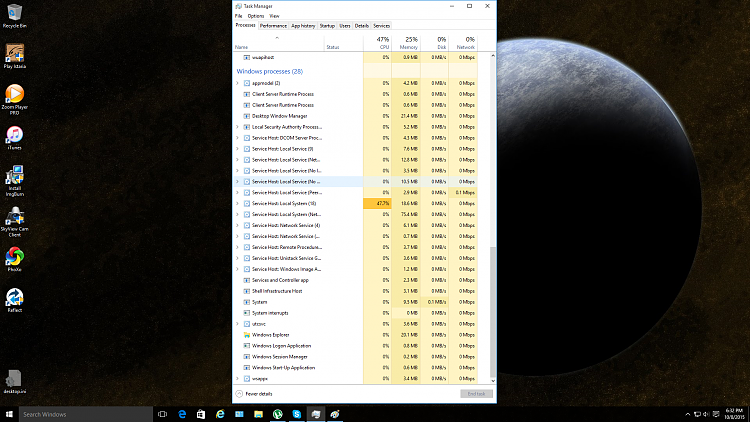This screenshot has width=750, height=422.
Task: Launch Microsoft Edge from the taskbar
Action: click(182, 414)
